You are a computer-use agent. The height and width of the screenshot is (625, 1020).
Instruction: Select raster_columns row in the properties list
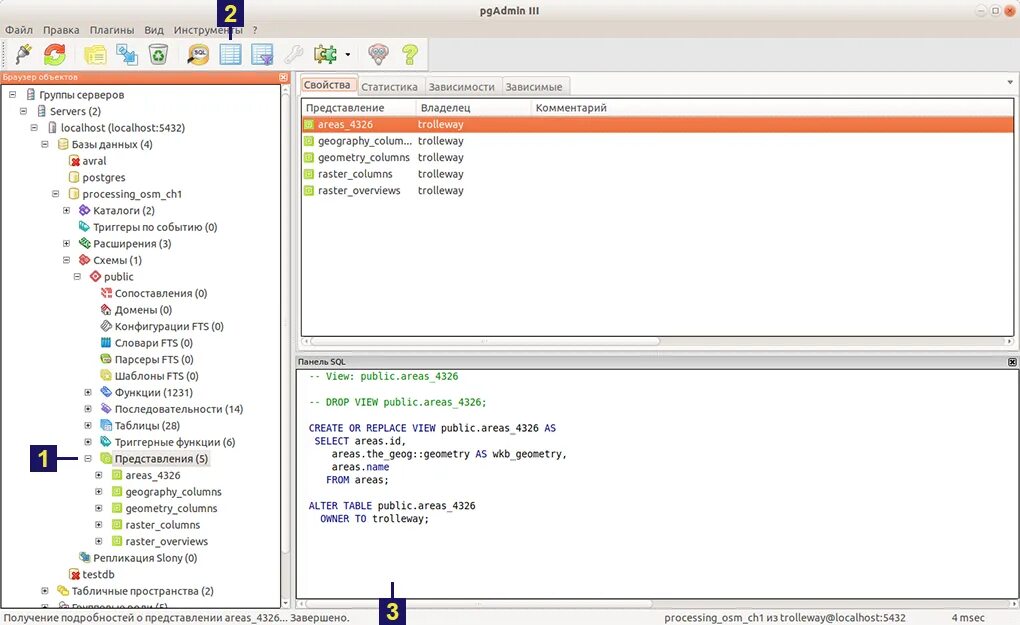657,174
